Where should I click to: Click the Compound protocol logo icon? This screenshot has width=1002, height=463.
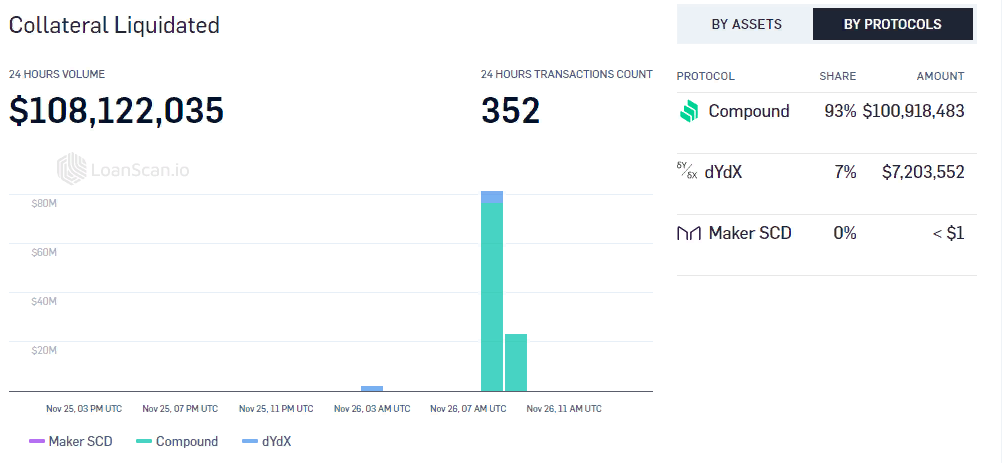[x=689, y=111]
